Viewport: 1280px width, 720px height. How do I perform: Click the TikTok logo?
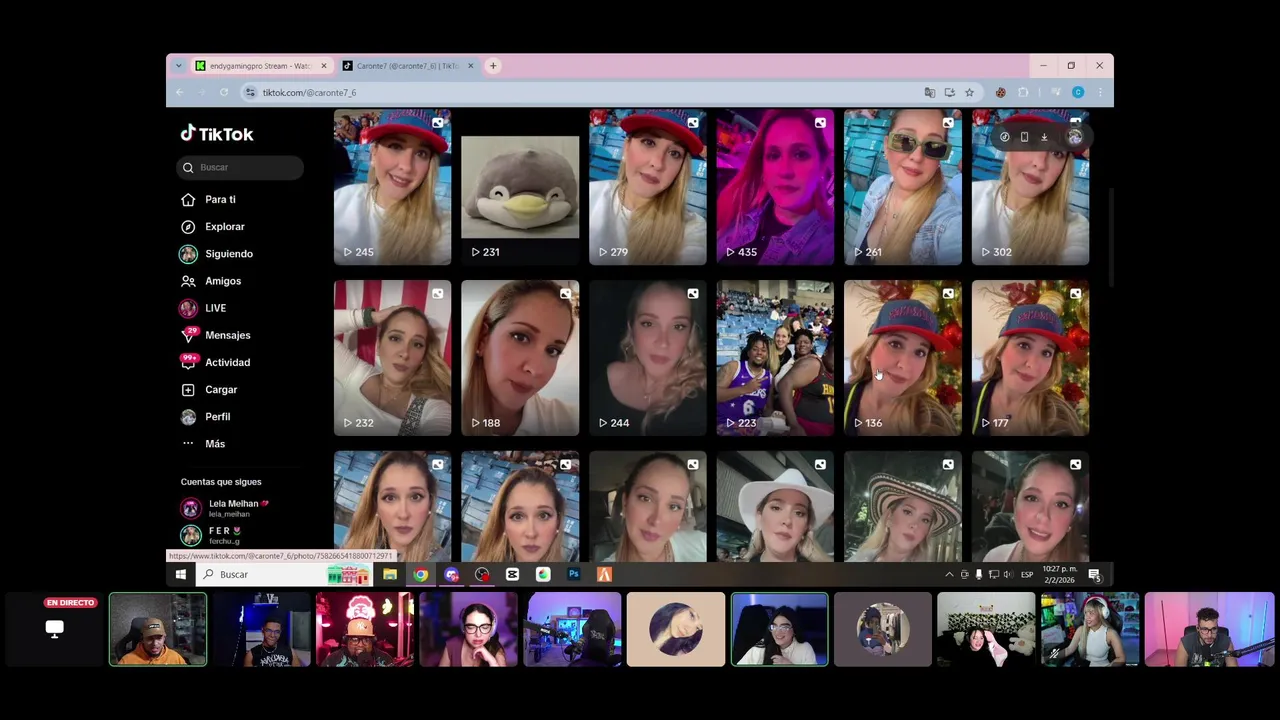tap(217, 134)
